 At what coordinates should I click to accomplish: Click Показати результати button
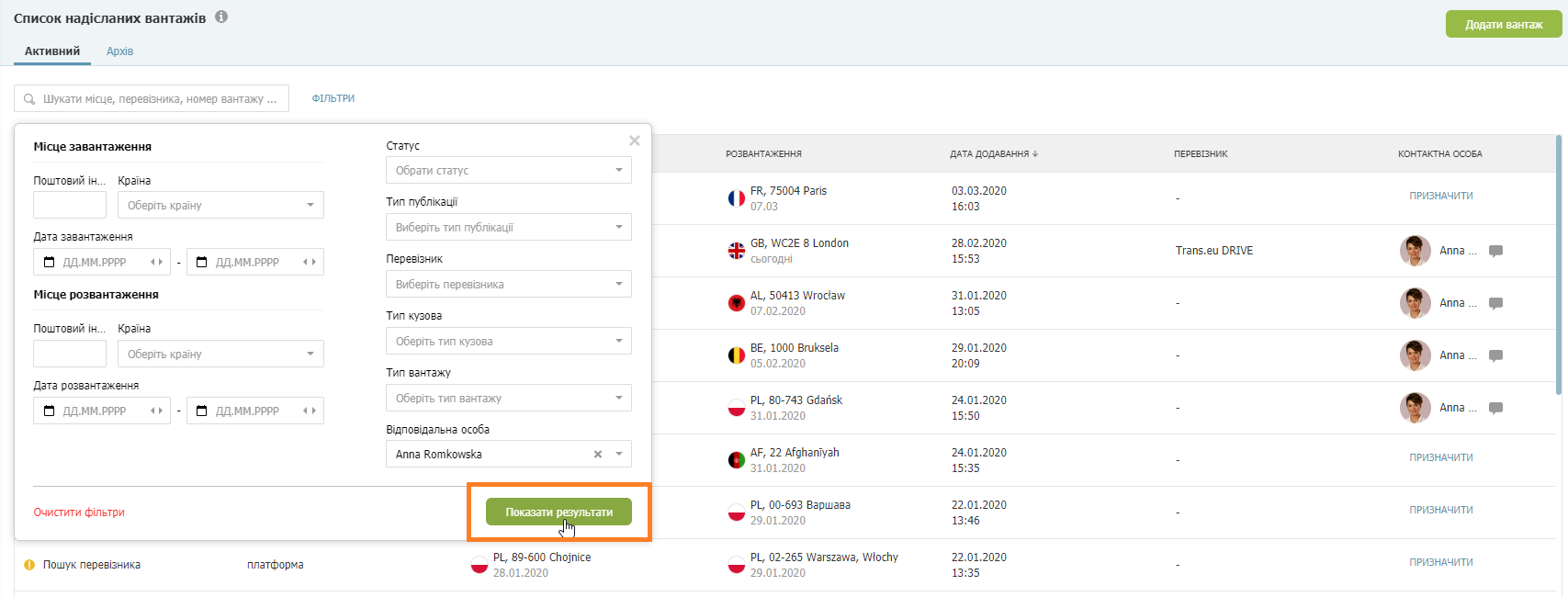[x=558, y=512]
